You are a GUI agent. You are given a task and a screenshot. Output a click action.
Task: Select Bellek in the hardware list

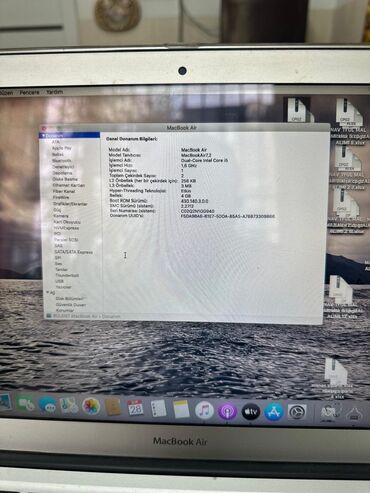[x=58, y=154]
